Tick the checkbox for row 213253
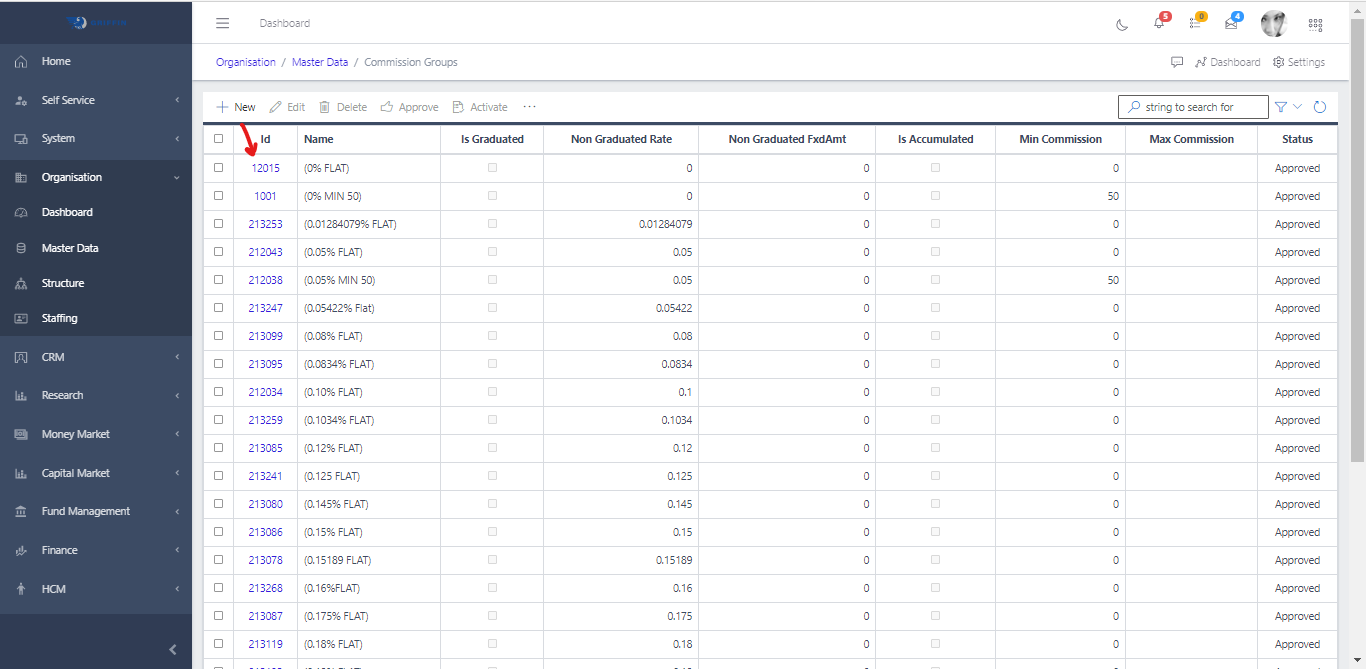 coord(219,224)
